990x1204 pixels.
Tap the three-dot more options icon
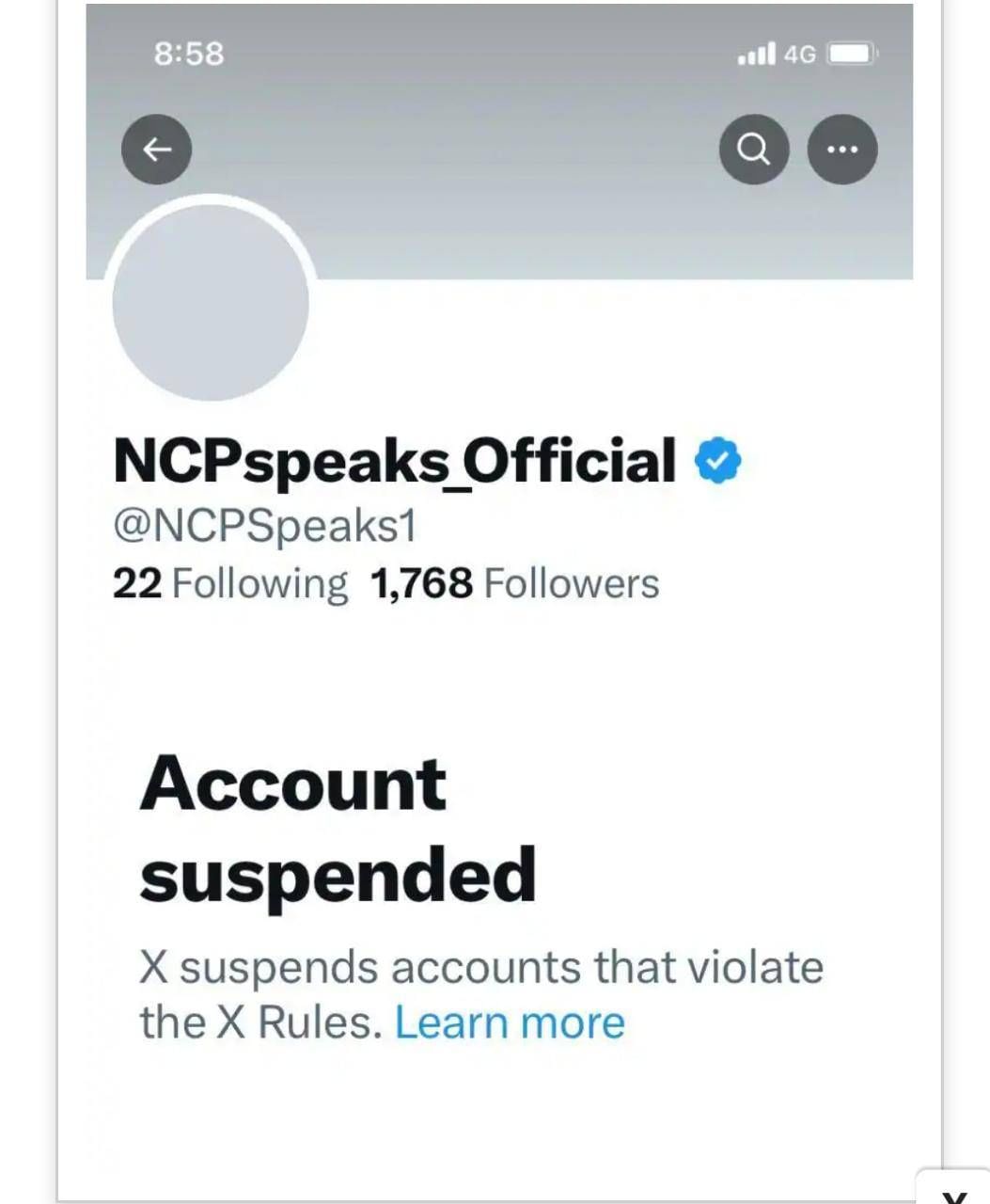[843, 149]
